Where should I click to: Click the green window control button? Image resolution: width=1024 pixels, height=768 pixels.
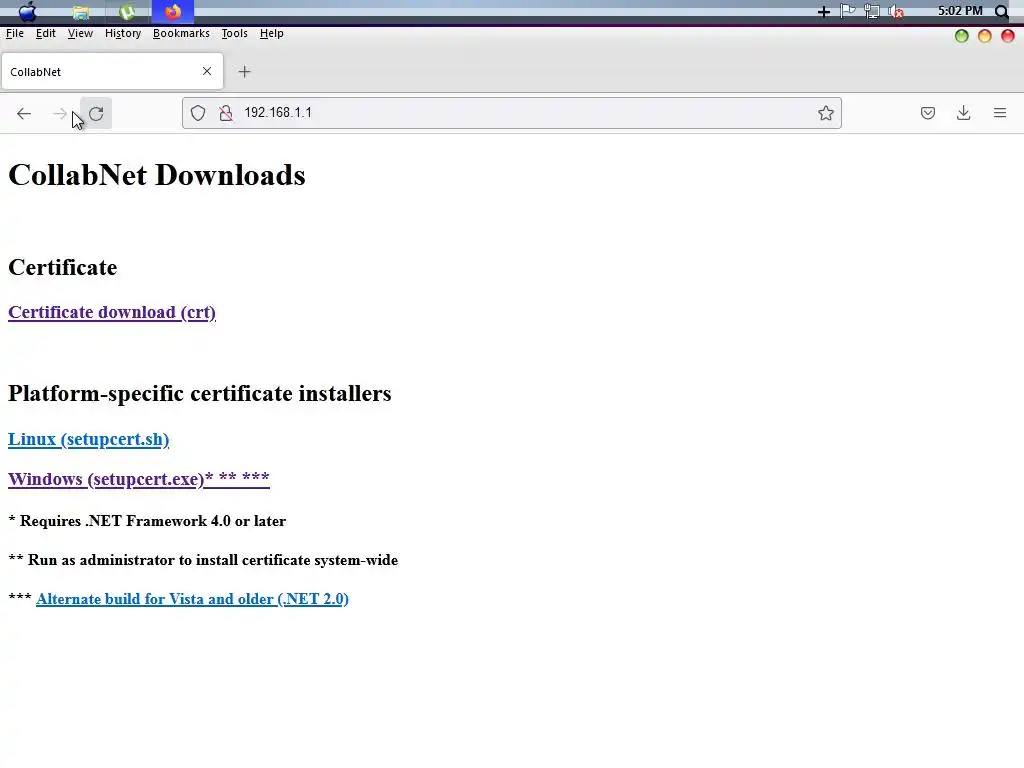pos(961,36)
